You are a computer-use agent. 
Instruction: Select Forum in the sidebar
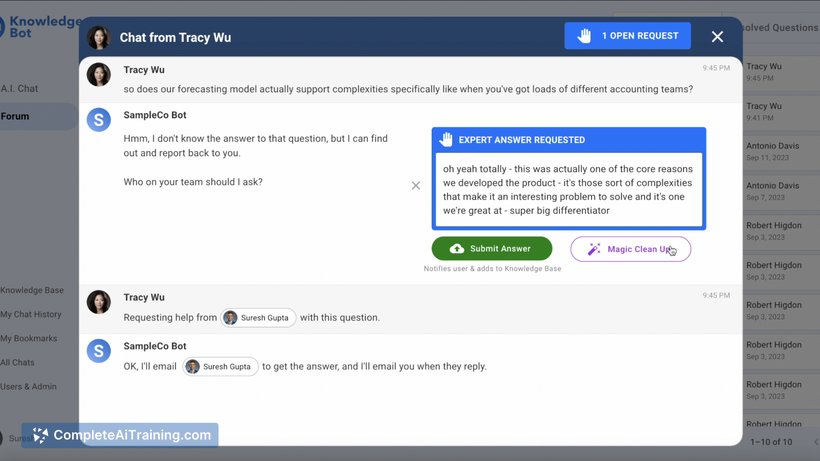(38, 116)
